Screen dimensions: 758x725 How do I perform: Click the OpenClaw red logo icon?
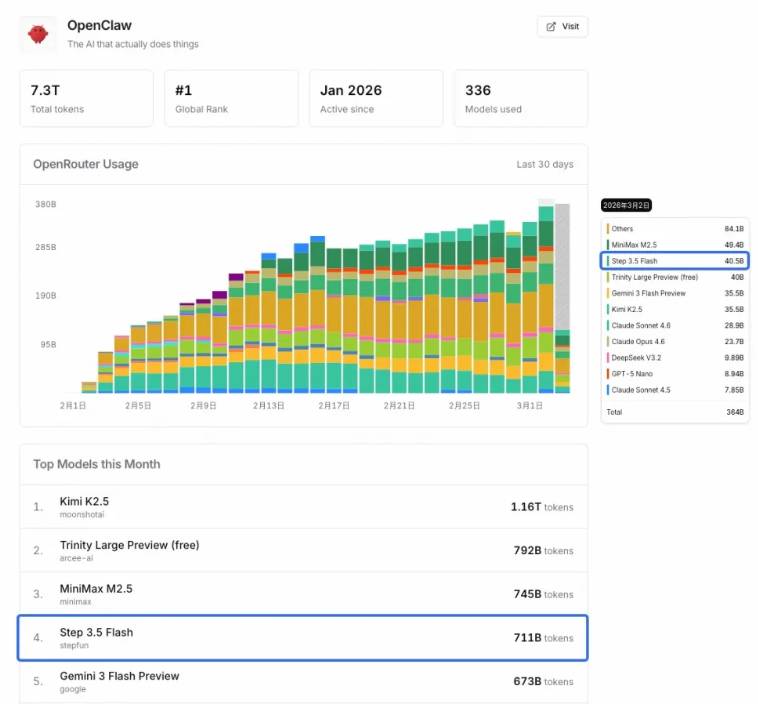click(38, 34)
